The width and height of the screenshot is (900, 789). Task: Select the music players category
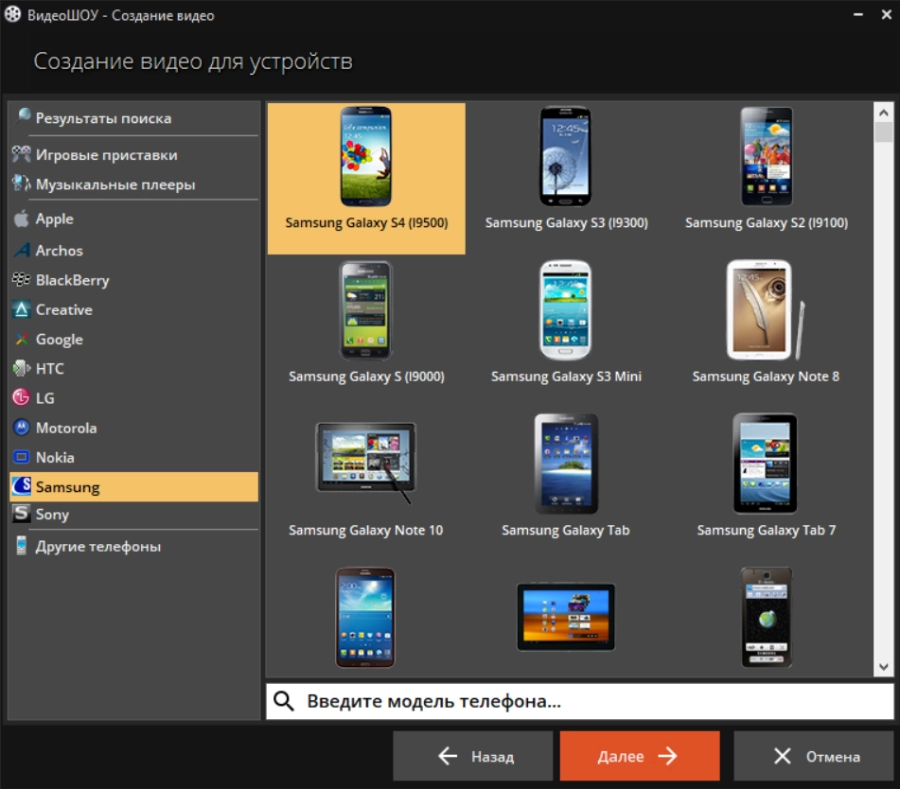[x=134, y=184]
